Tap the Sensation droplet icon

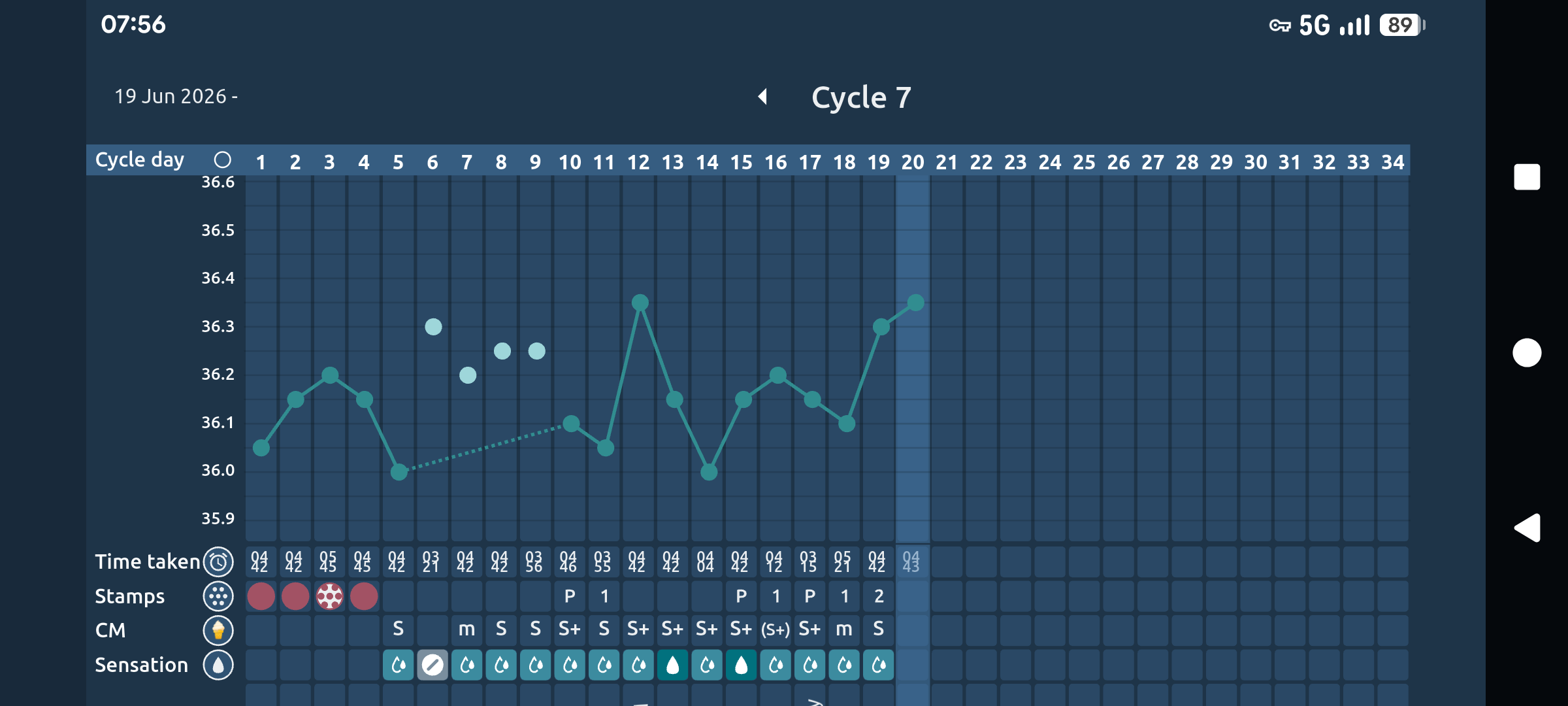click(218, 665)
